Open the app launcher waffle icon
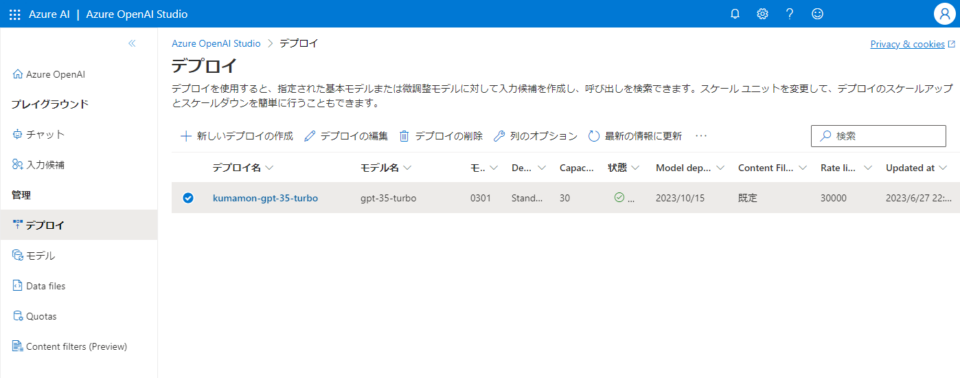Viewport: 960px width, 378px height. click(x=15, y=14)
